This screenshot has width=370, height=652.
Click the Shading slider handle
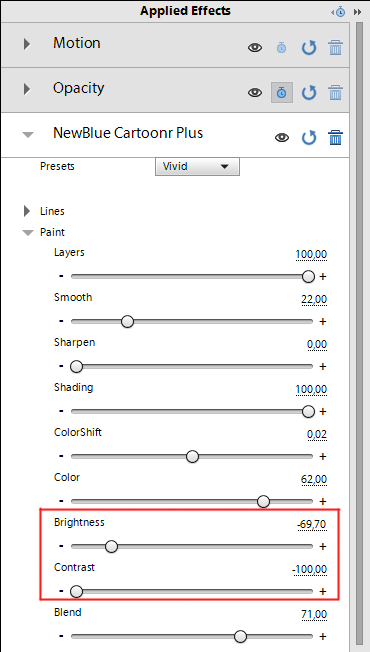pos(308,412)
